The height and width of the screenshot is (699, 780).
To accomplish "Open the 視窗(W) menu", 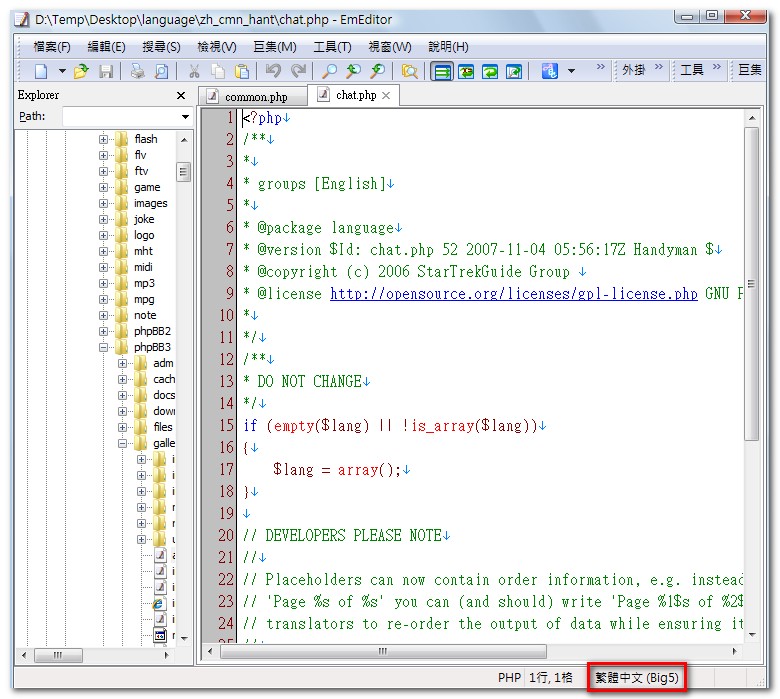I will tap(390, 47).
